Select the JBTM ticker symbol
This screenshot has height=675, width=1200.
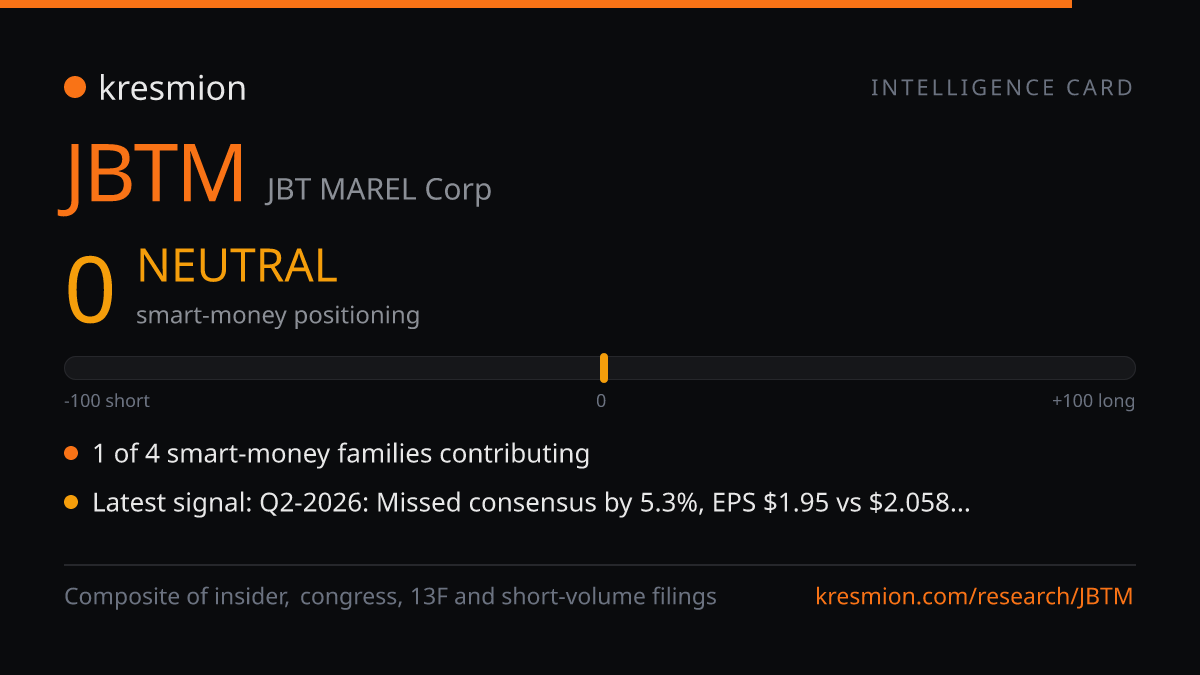[x=155, y=174]
